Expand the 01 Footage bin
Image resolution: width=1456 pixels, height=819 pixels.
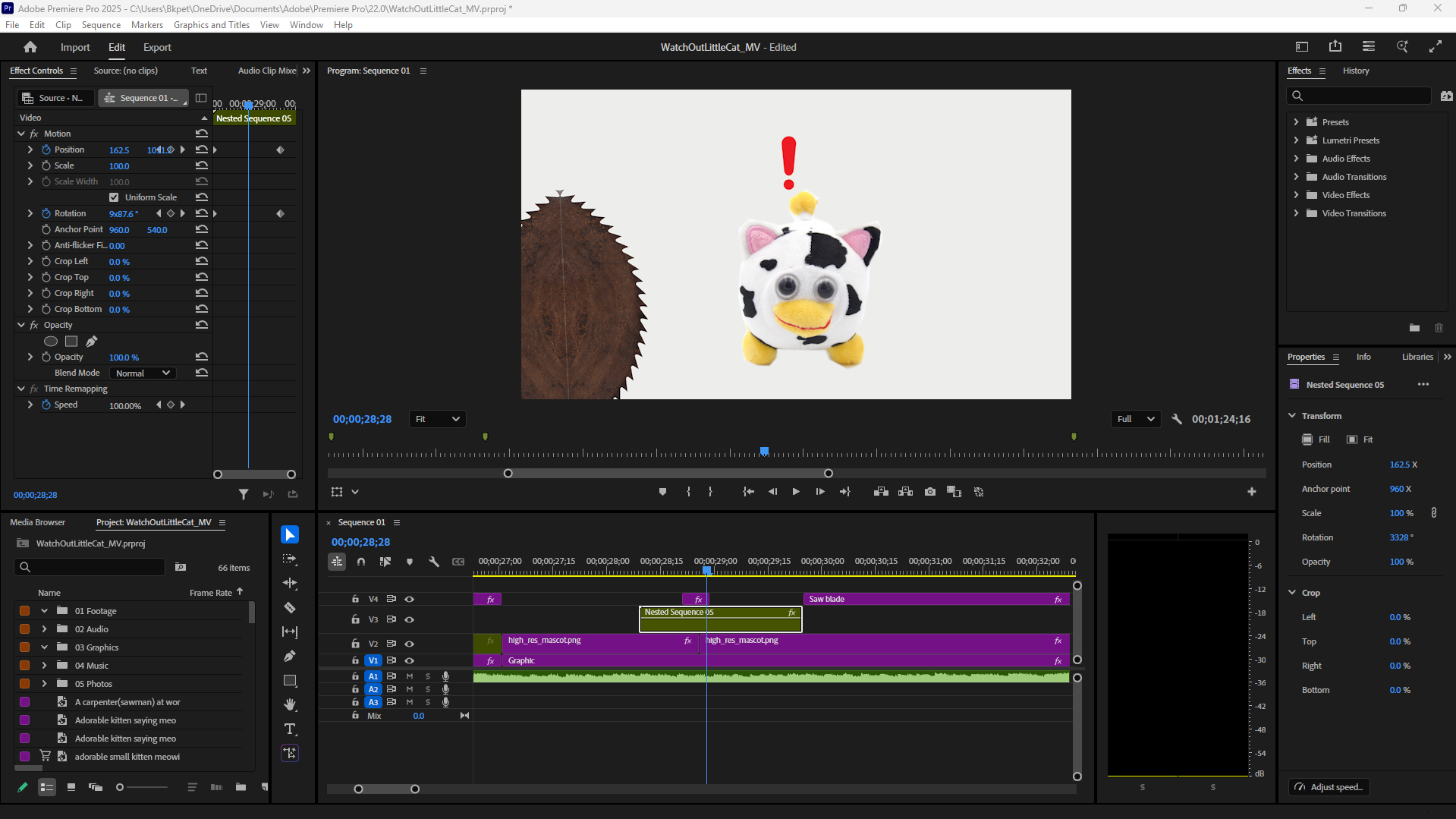click(x=44, y=610)
